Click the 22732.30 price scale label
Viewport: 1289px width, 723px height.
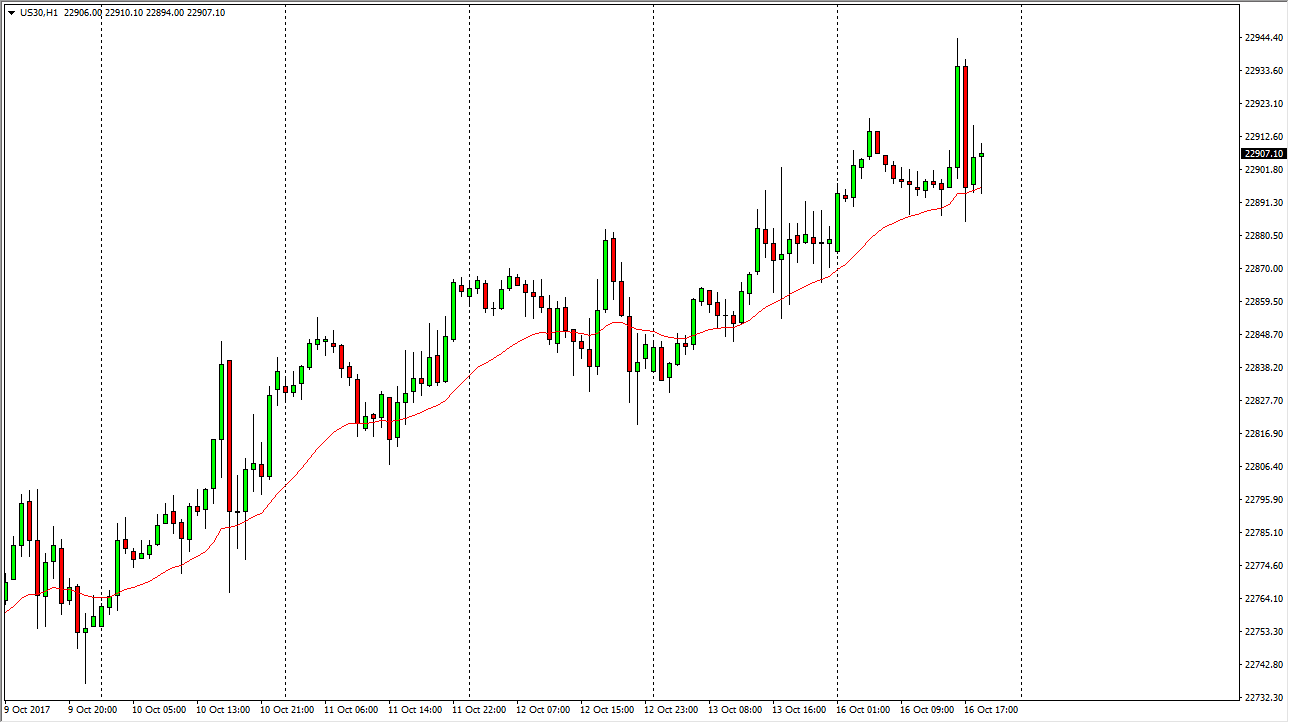[1262, 698]
